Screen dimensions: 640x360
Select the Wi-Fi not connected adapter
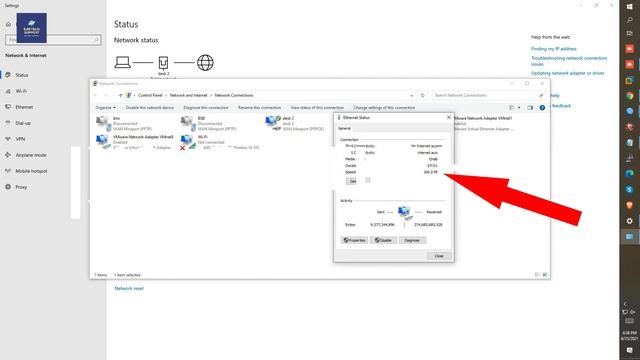point(220,142)
